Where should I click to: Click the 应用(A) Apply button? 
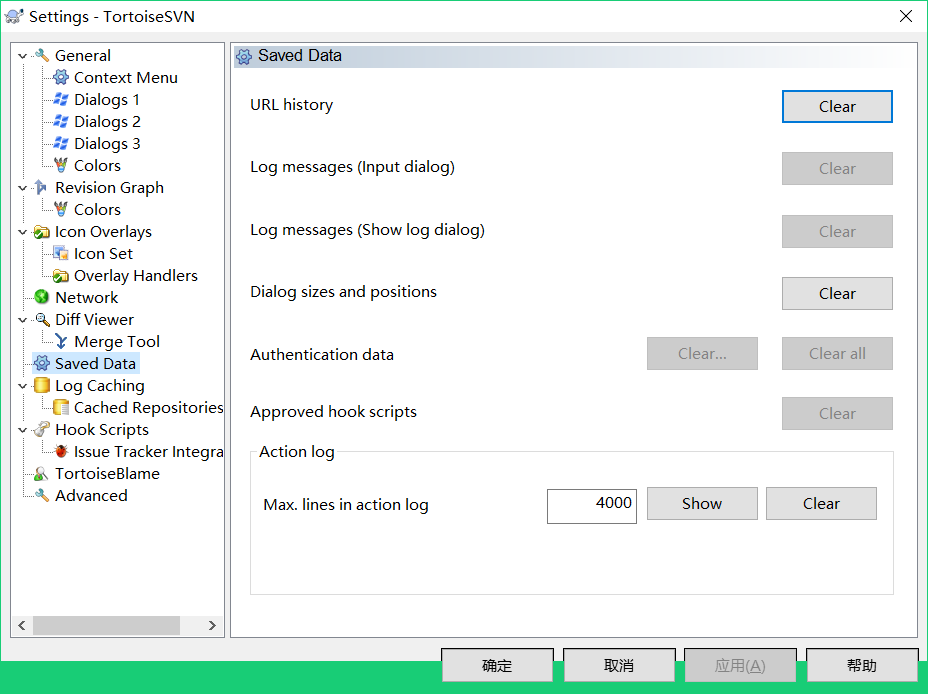pos(740,665)
